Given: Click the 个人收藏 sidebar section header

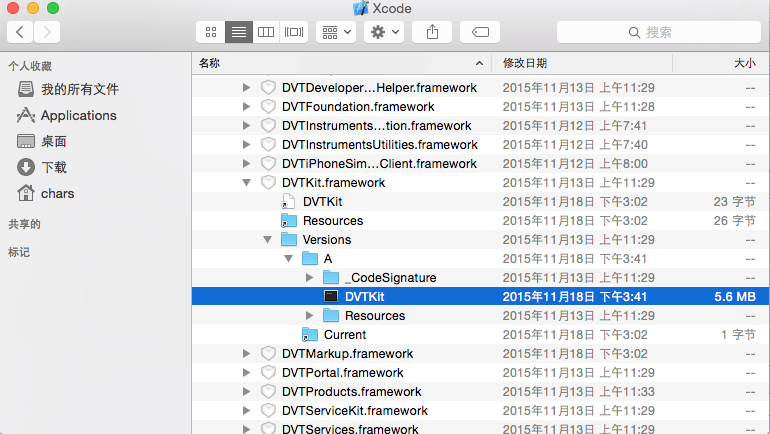Looking at the screenshot, I should coord(30,66).
